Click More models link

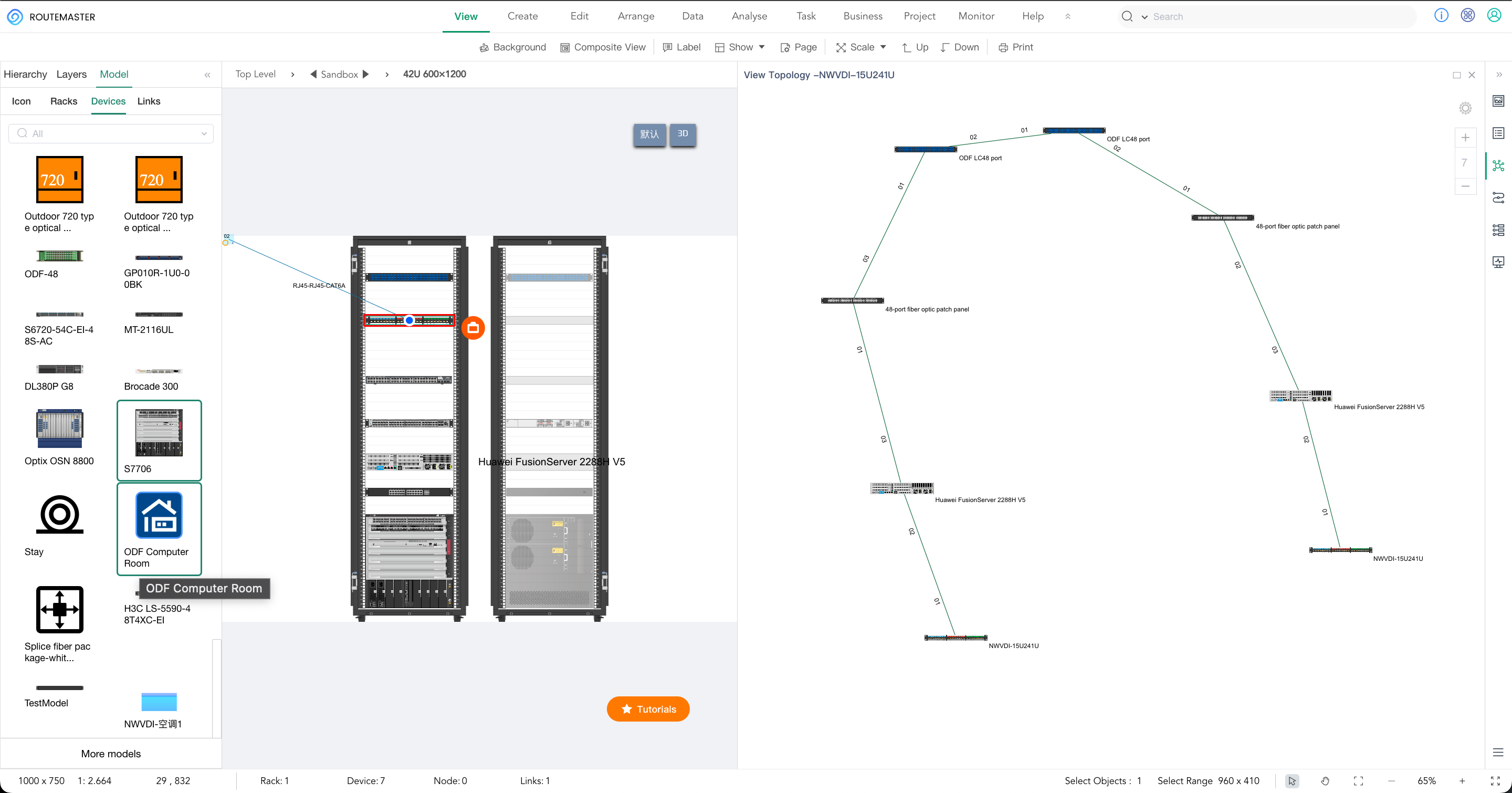(111, 754)
